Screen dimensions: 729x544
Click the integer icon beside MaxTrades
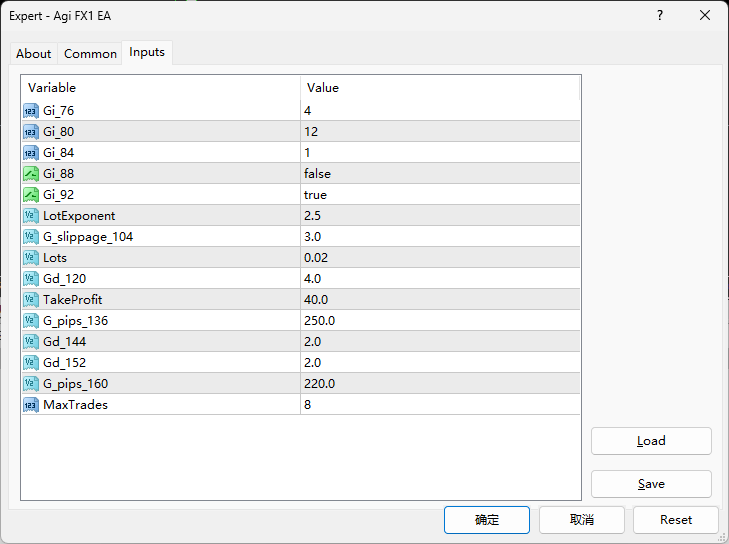pos(31,405)
